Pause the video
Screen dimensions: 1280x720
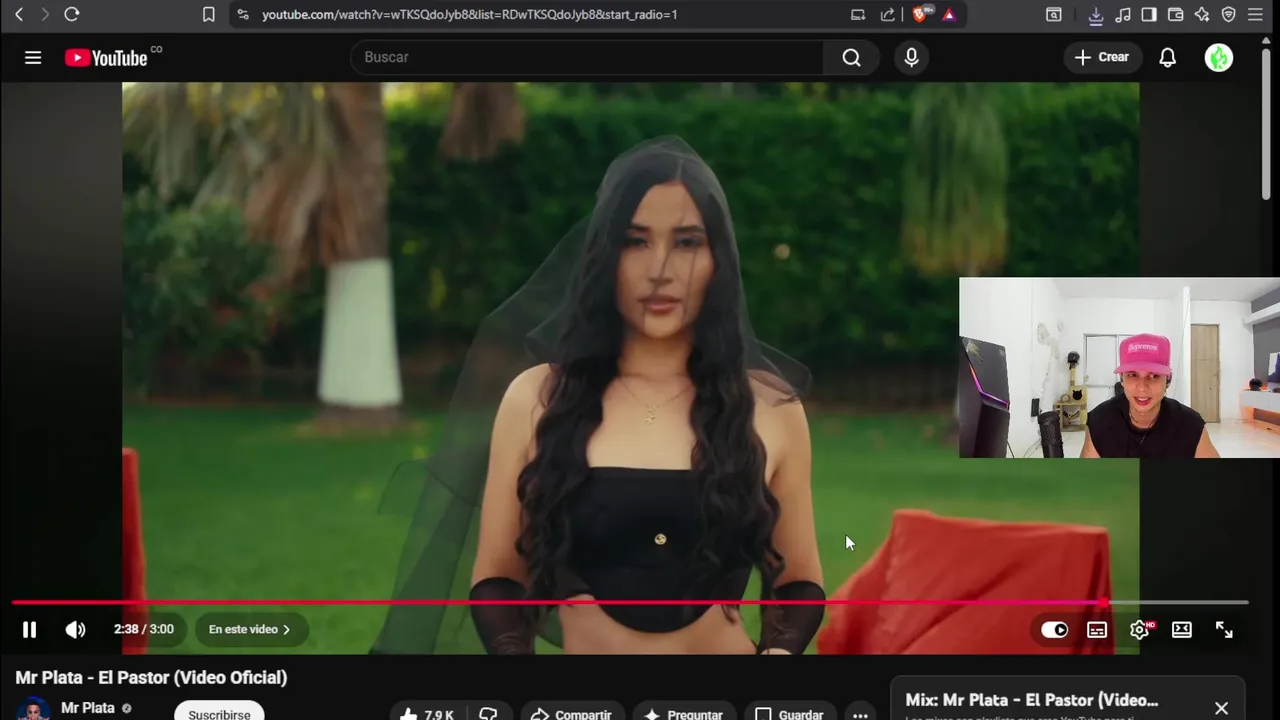tap(29, 630)
